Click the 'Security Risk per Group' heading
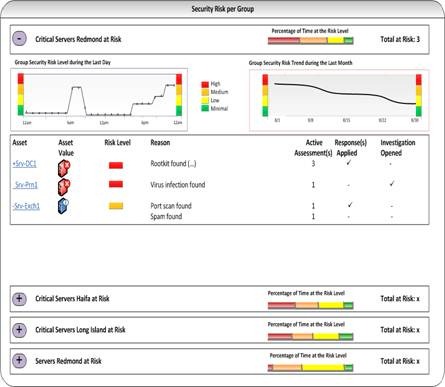This screenshot has height=387, width=445. coord(222,9)
